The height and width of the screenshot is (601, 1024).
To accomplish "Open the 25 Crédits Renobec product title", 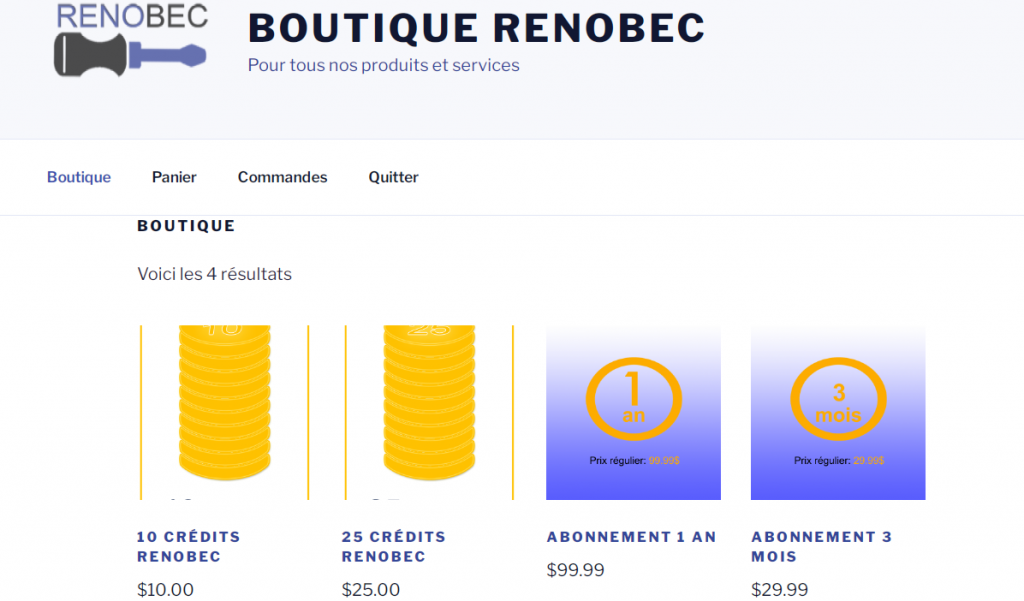I will 393,546.
